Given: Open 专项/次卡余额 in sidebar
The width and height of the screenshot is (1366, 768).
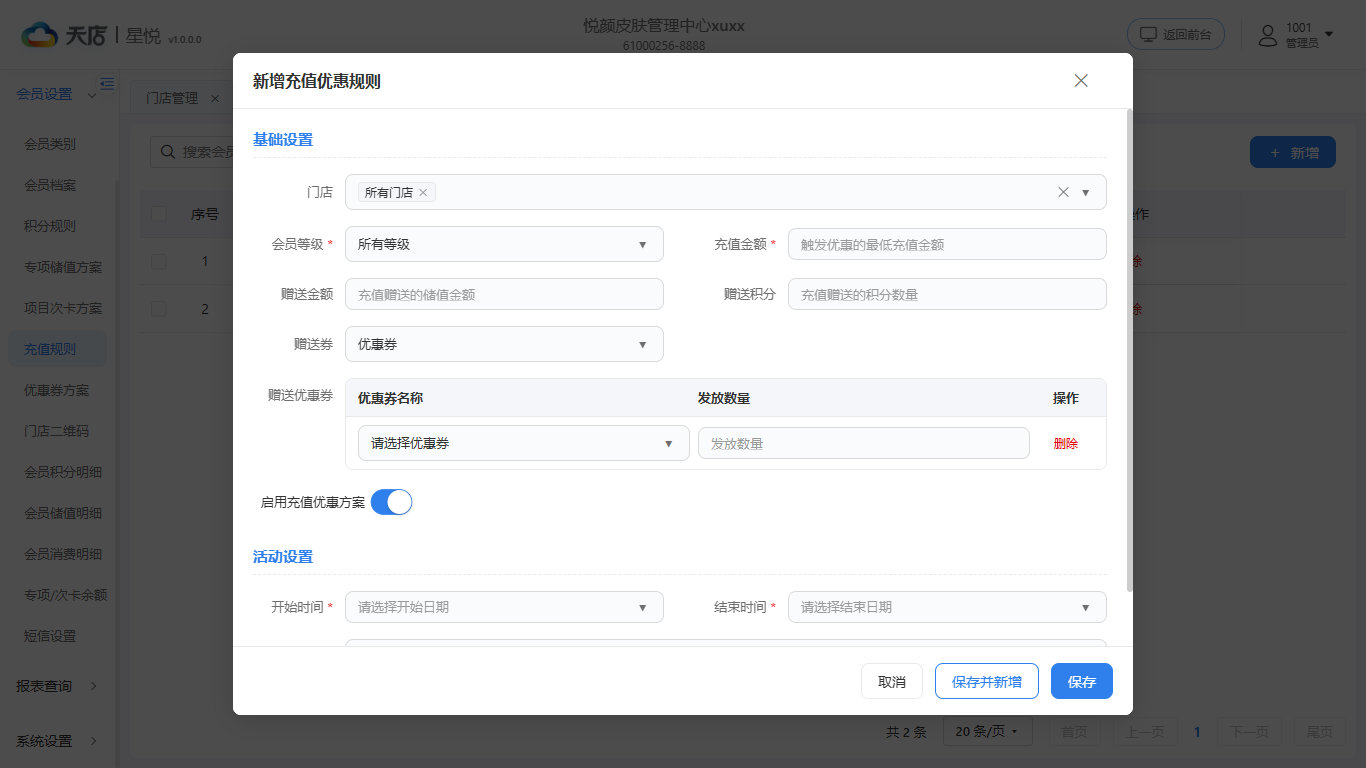Looking at the screenshot, I should click(66, 595).
